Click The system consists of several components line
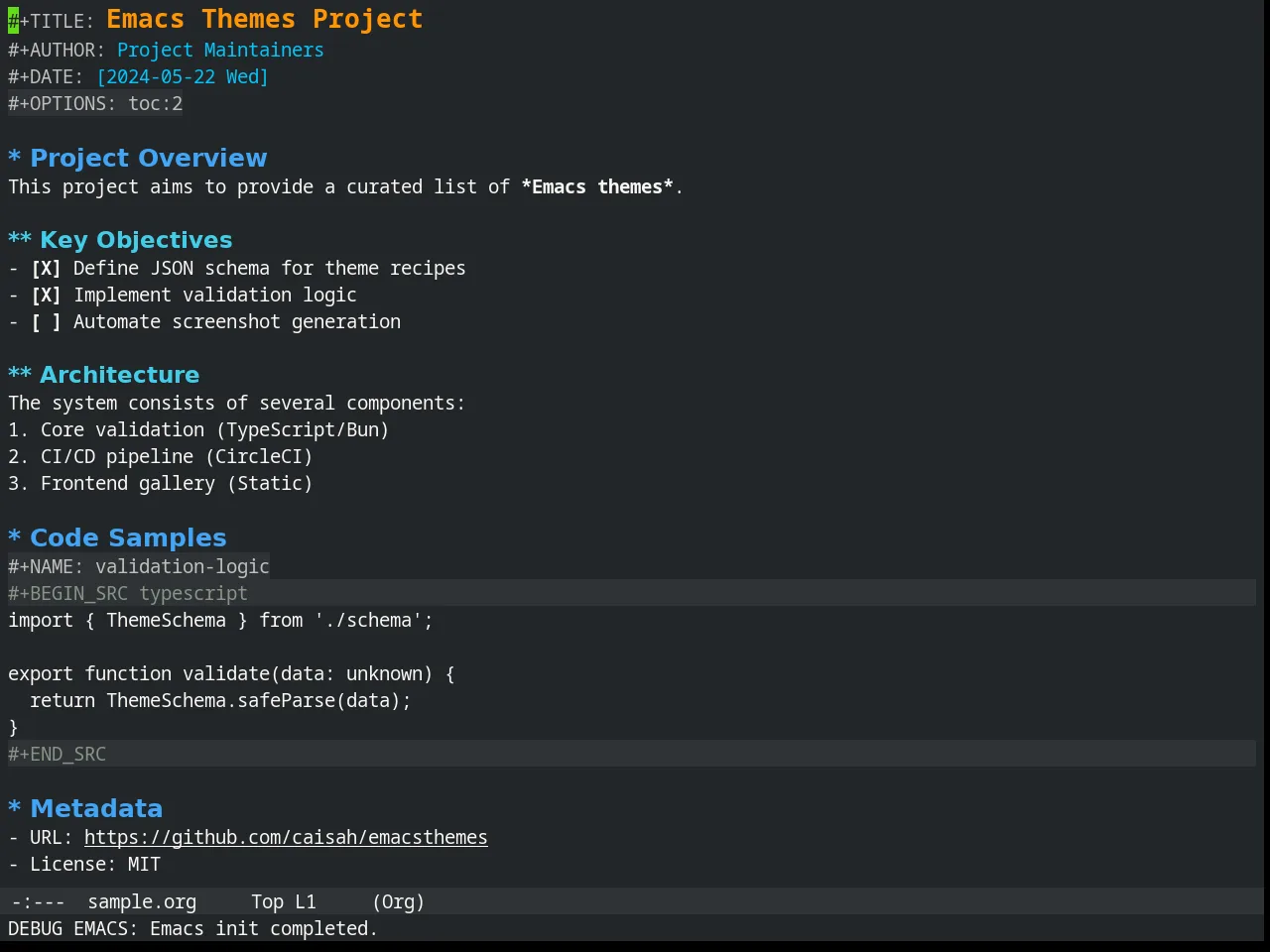This screenshot has width=1270, height=952. [x=236, y=404]
